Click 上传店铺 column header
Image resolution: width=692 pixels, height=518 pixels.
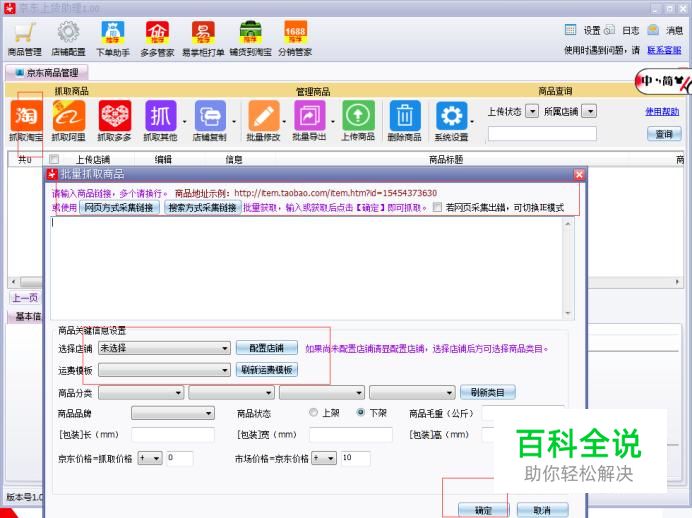click(93, 159)
